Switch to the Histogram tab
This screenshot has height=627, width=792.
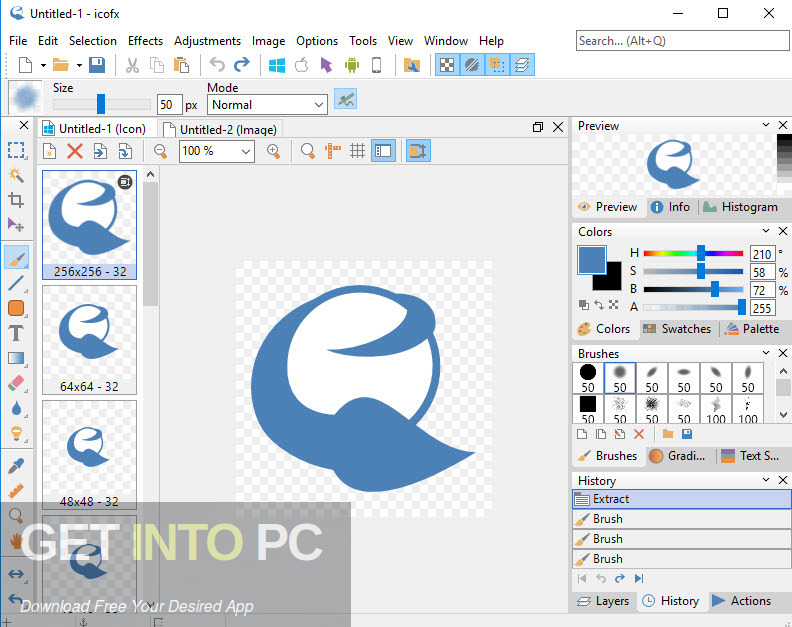(740, 207)
